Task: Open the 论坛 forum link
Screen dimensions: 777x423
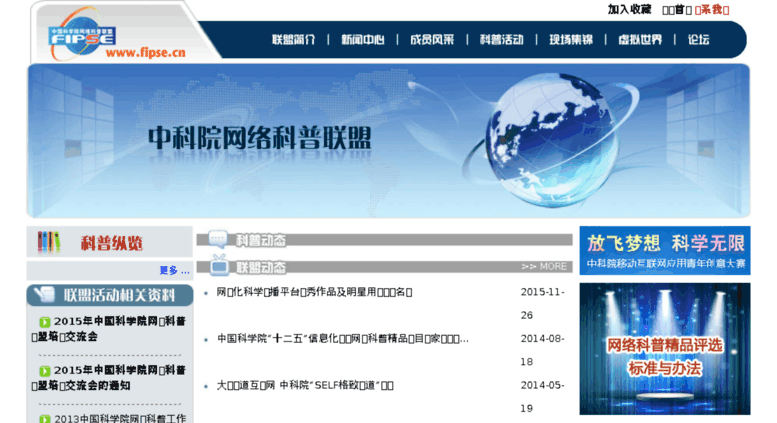Action: pos(699,40)
